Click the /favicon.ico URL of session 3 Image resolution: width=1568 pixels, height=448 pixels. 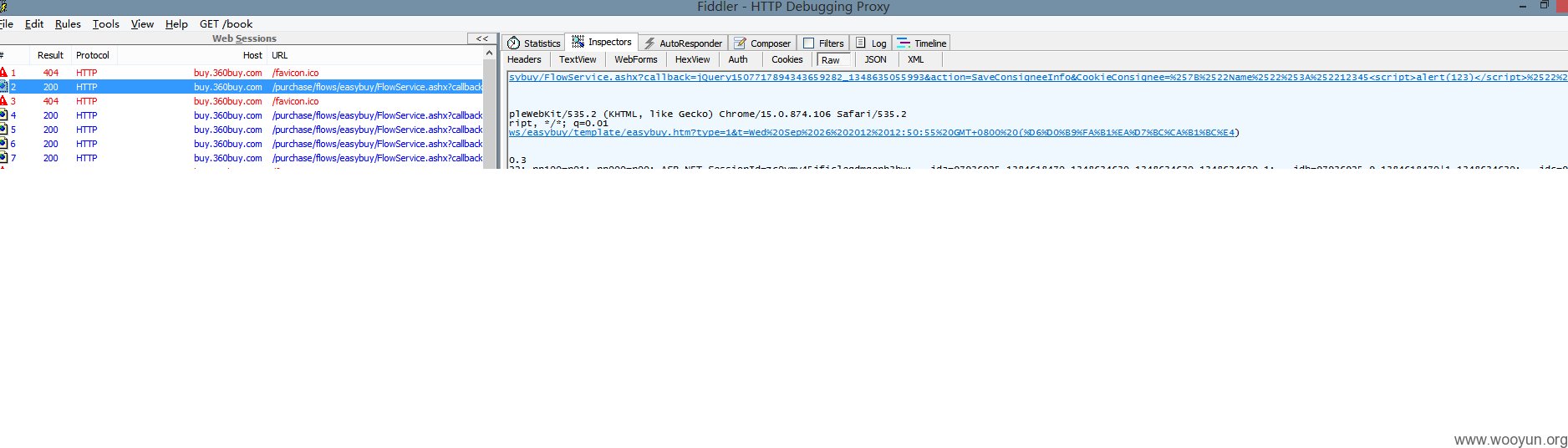pos(295,101)
